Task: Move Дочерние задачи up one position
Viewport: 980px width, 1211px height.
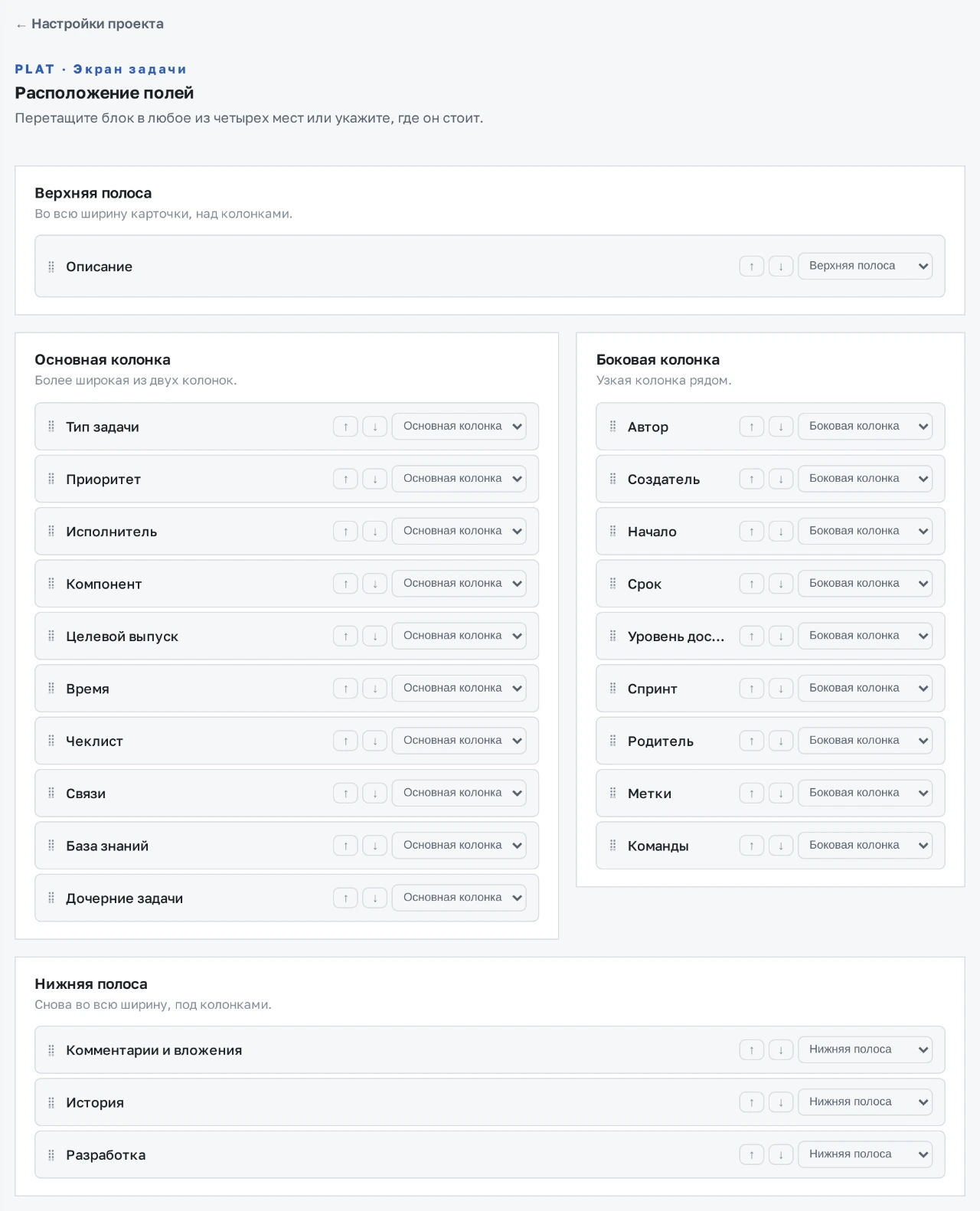Action: click(x=346, y=898)
